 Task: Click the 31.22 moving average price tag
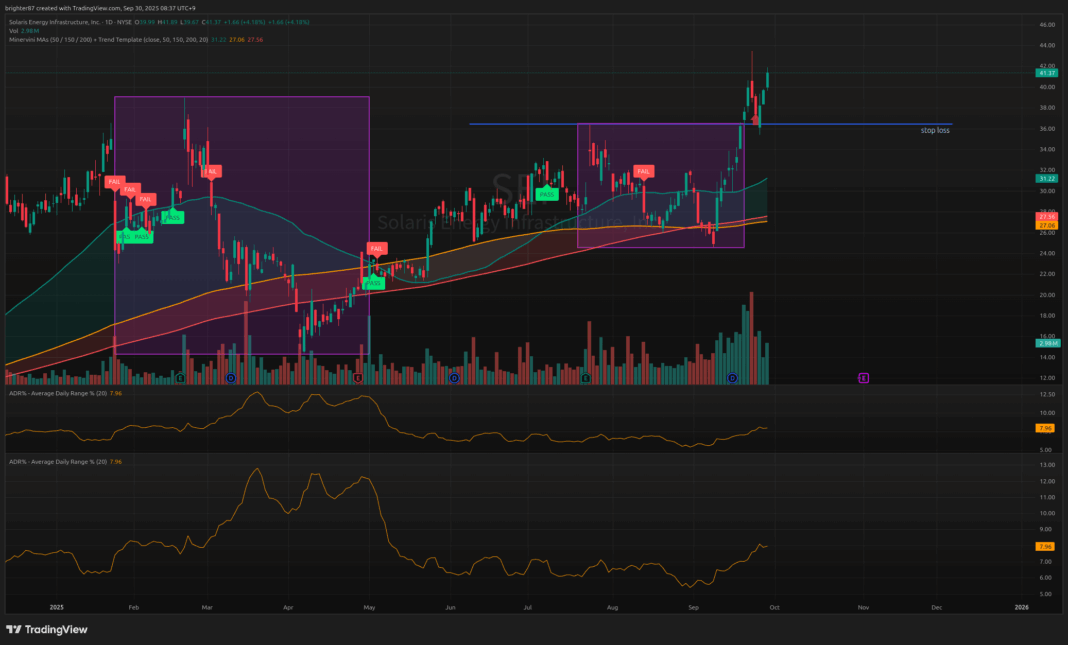(1047, 178)
